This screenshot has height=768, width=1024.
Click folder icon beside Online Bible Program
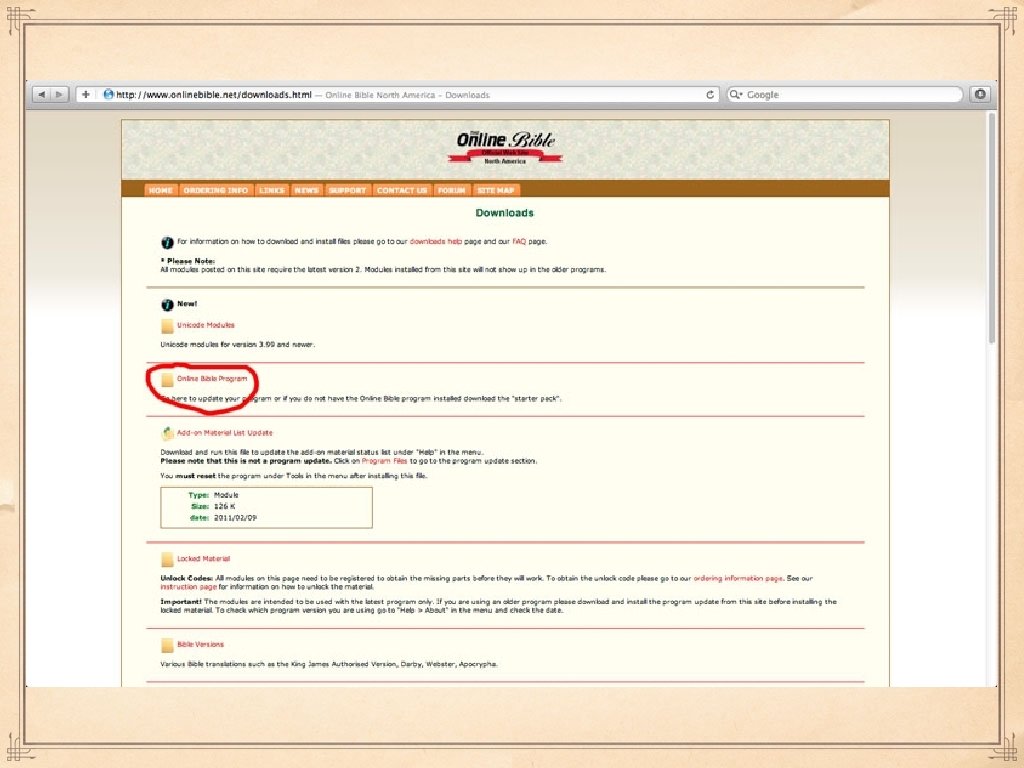167,379
